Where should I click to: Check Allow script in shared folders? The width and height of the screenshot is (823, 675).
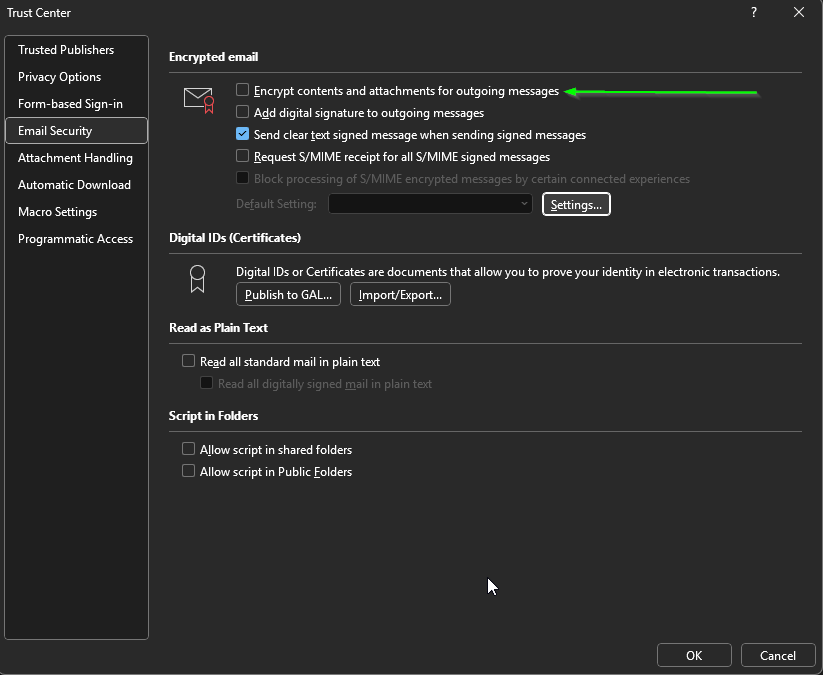188,450
